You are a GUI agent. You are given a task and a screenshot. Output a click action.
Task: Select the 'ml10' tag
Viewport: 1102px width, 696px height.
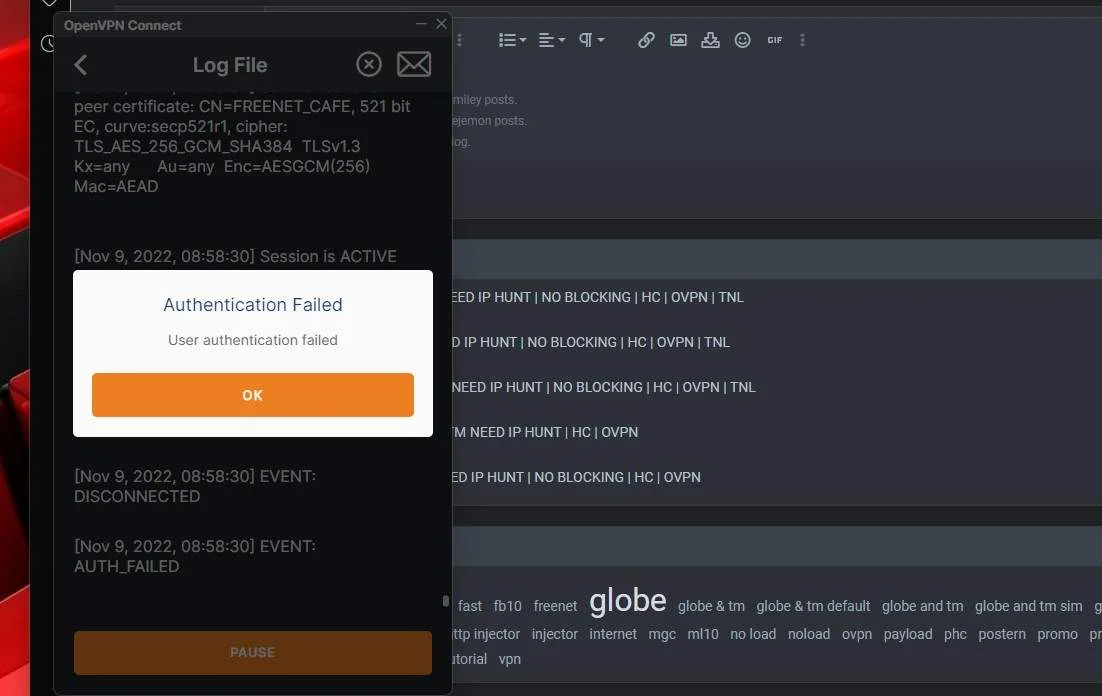click(703, 634)
